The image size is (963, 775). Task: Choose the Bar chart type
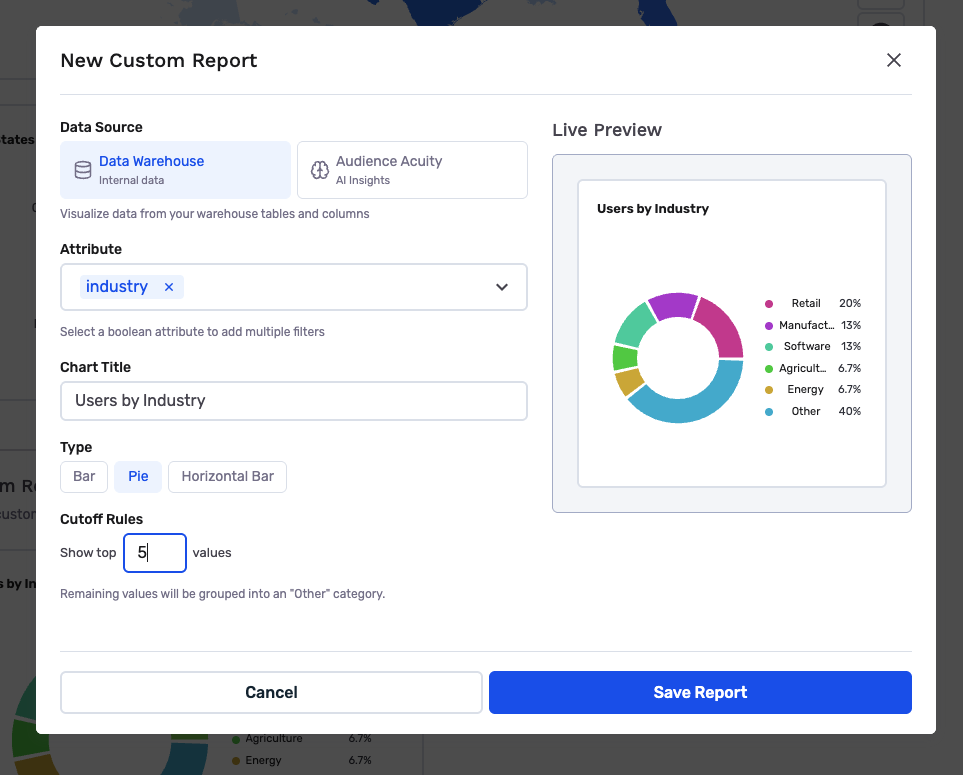[84, 477]
